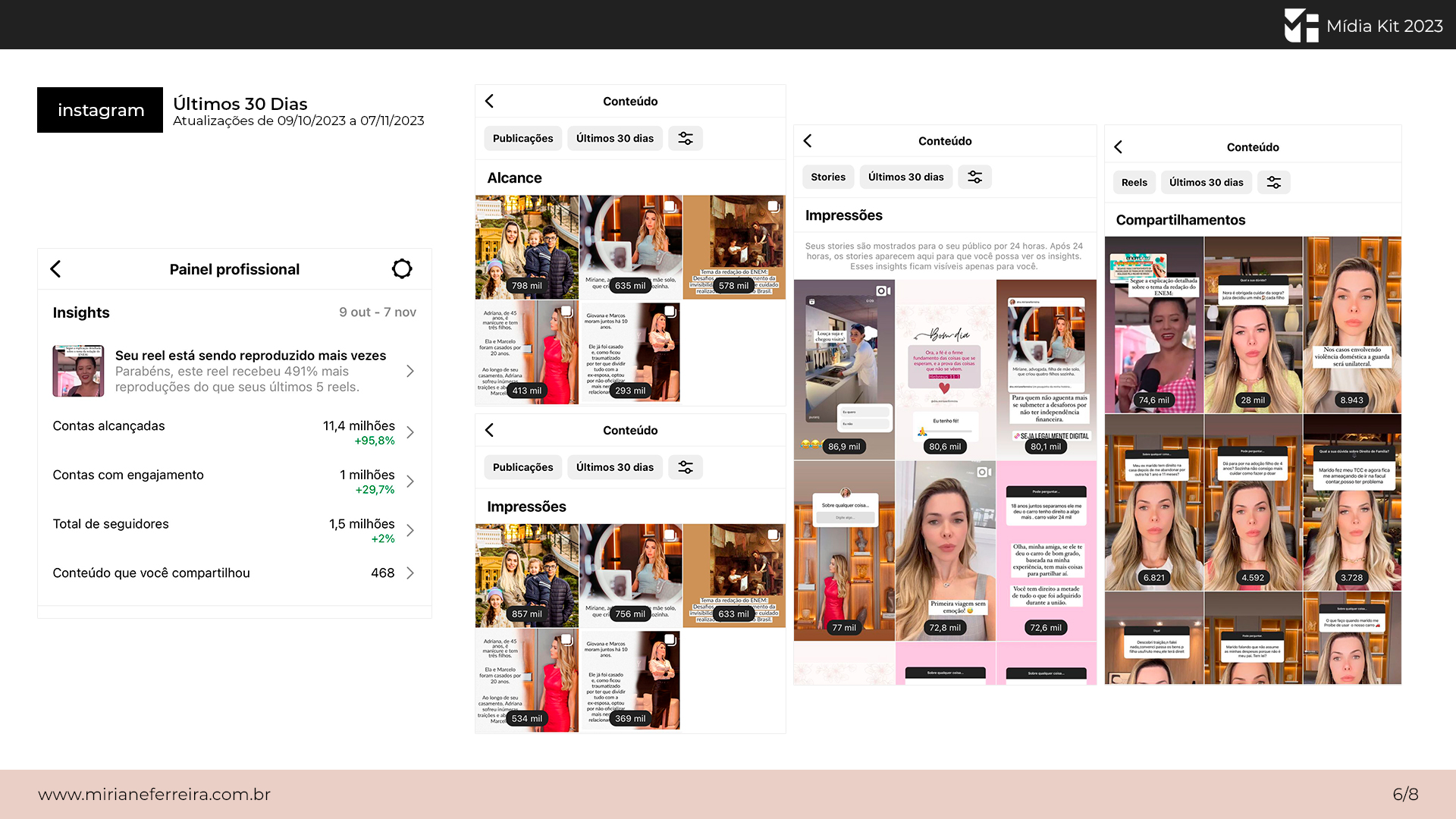Open Alcance post with 635 mil

[631, 247]
